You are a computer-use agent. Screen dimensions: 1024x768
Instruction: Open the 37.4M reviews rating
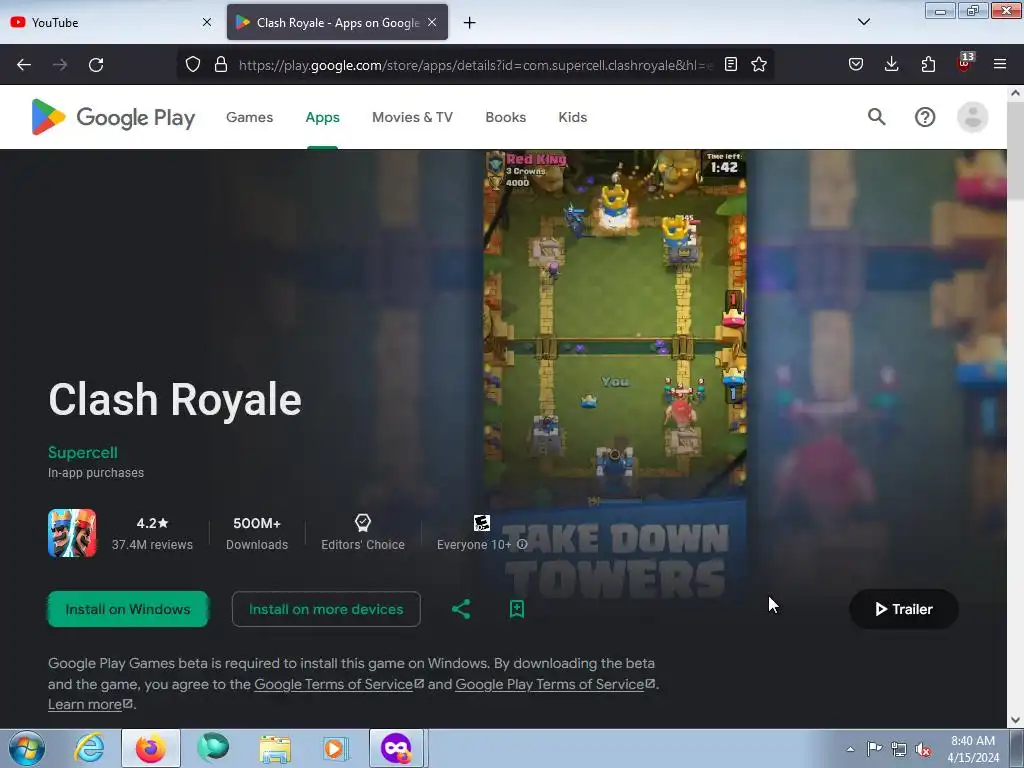tap(152, 534)
